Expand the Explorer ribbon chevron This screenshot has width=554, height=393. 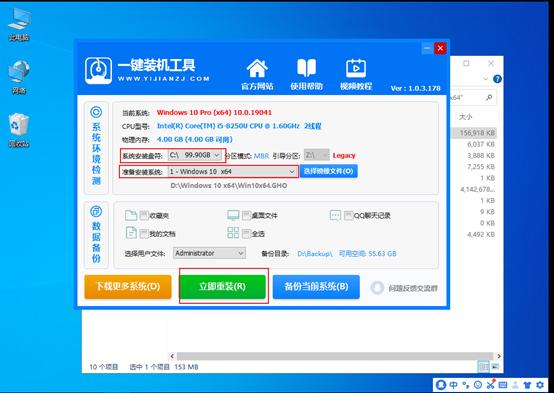(x=485, y=79)
